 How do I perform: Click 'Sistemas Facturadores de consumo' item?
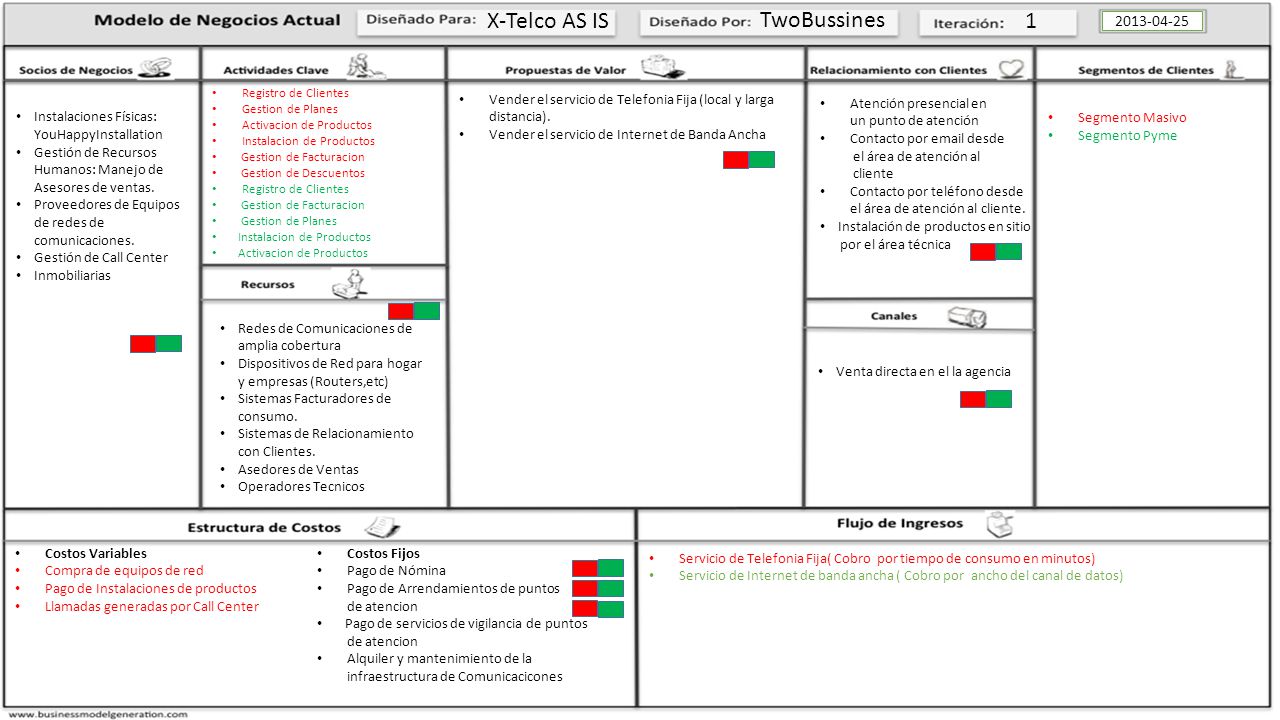pos(314,408)
